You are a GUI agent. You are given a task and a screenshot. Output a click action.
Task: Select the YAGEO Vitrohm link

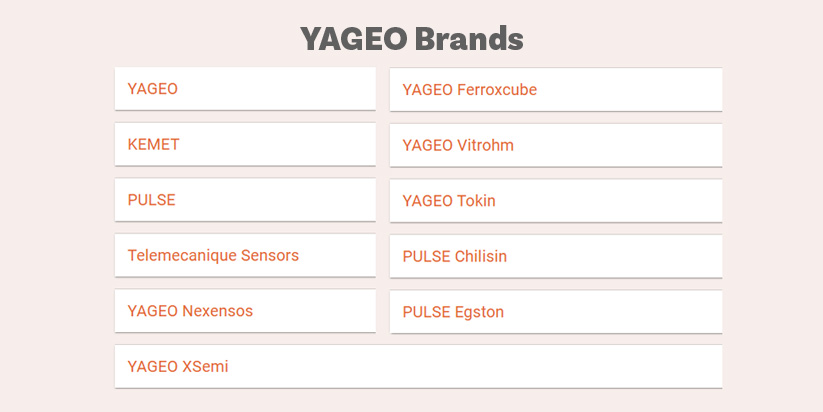coord(458,145)
